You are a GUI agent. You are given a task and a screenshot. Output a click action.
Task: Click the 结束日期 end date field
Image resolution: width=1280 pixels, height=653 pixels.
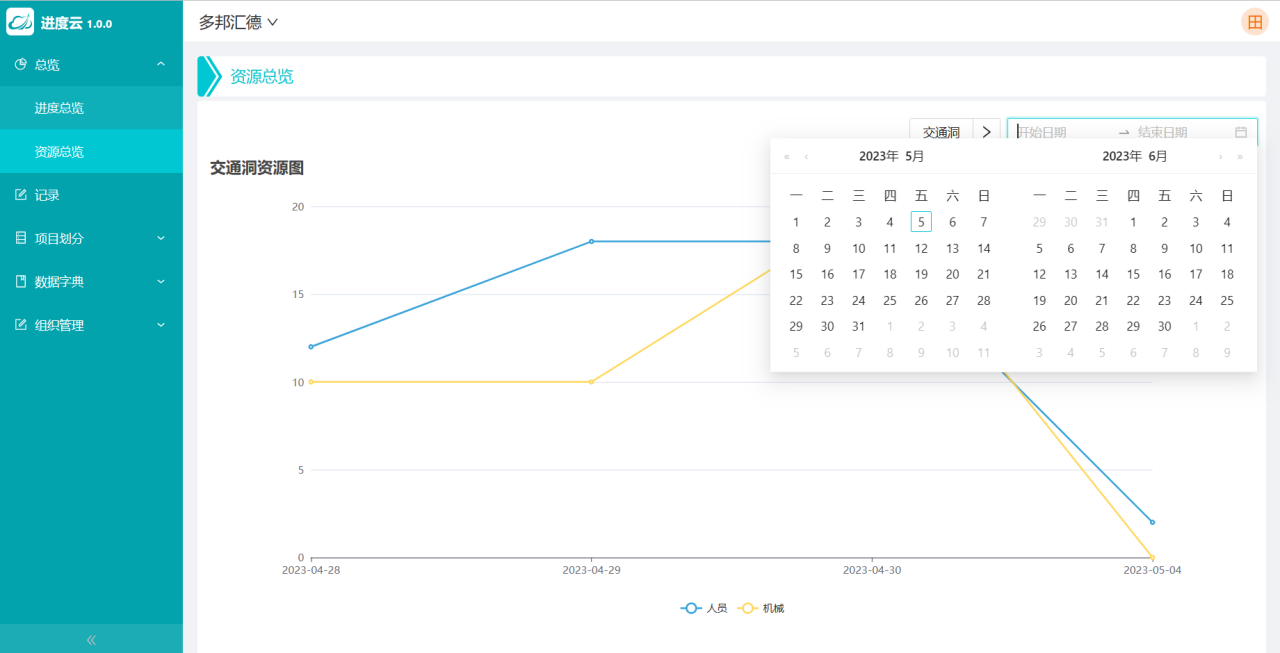[x=1163, y=132]
